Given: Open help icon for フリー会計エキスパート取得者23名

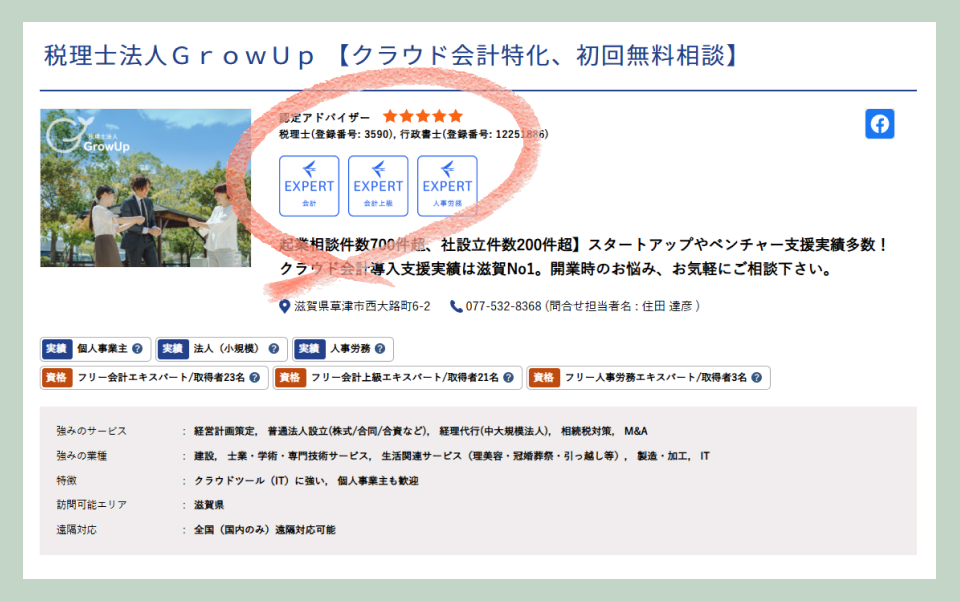Looking at the screenshot, I should coord(254,378).
